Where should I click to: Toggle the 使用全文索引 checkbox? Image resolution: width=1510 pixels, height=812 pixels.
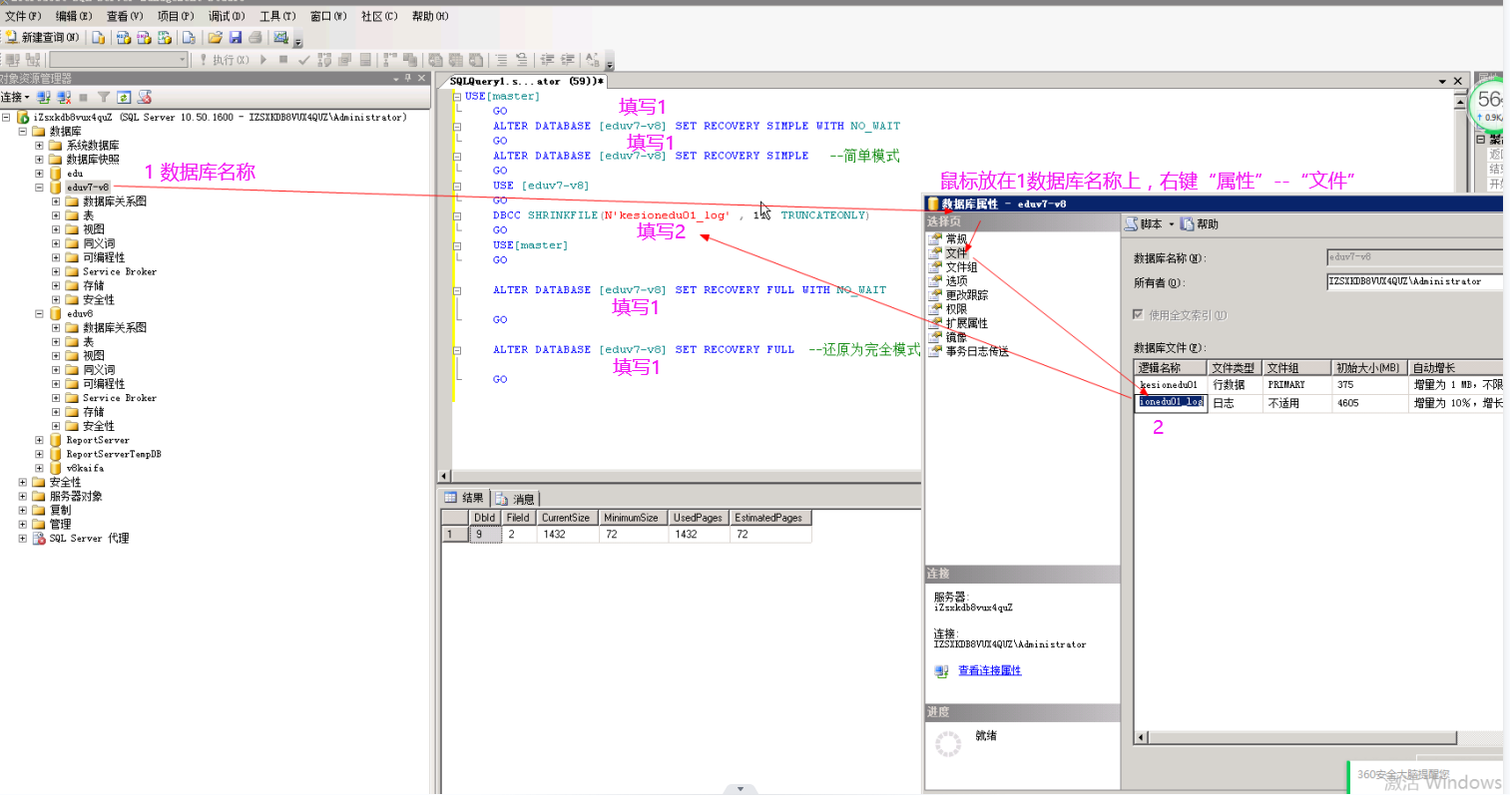1138,314
